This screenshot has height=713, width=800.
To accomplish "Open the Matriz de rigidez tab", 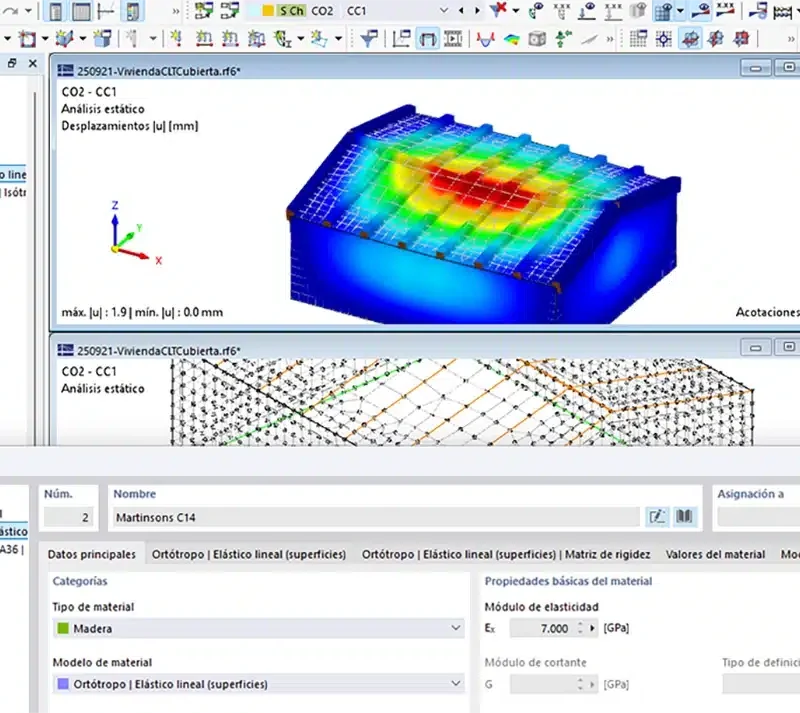I will pos(506,554).
